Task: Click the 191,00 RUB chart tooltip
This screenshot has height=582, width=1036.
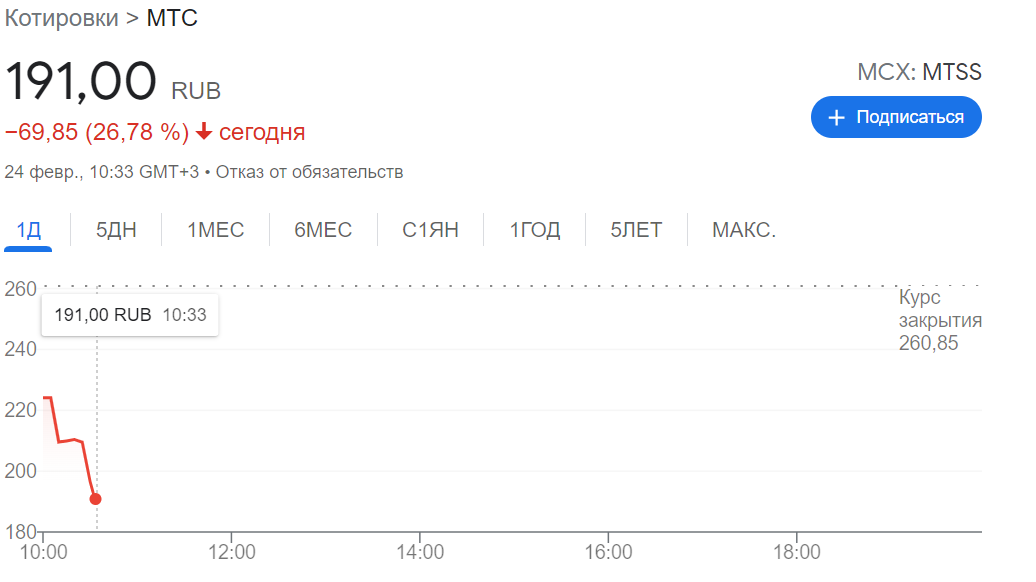Action: [130, 315]
